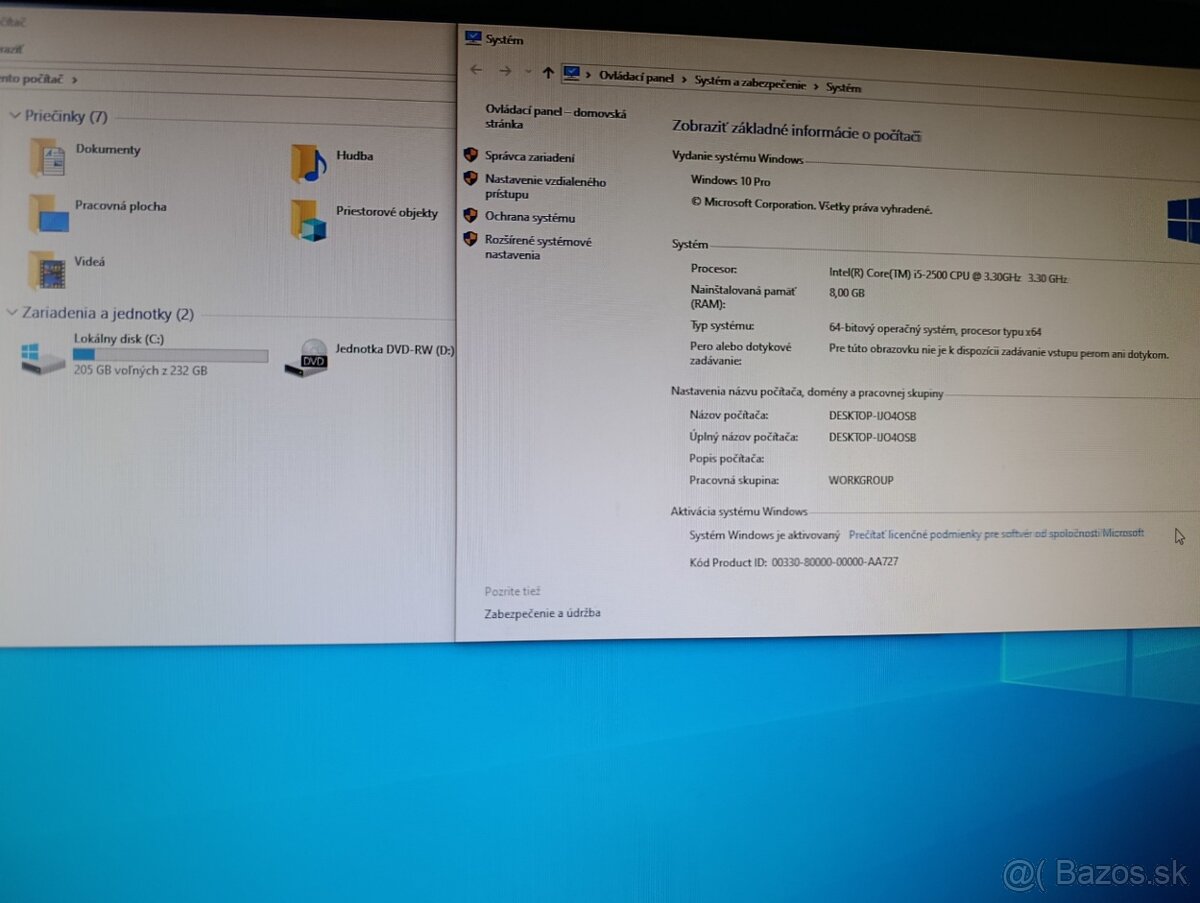Open Ochrana systému link
The width and height of the screenshot is (1200, 903).
click(x=530, y=217)
